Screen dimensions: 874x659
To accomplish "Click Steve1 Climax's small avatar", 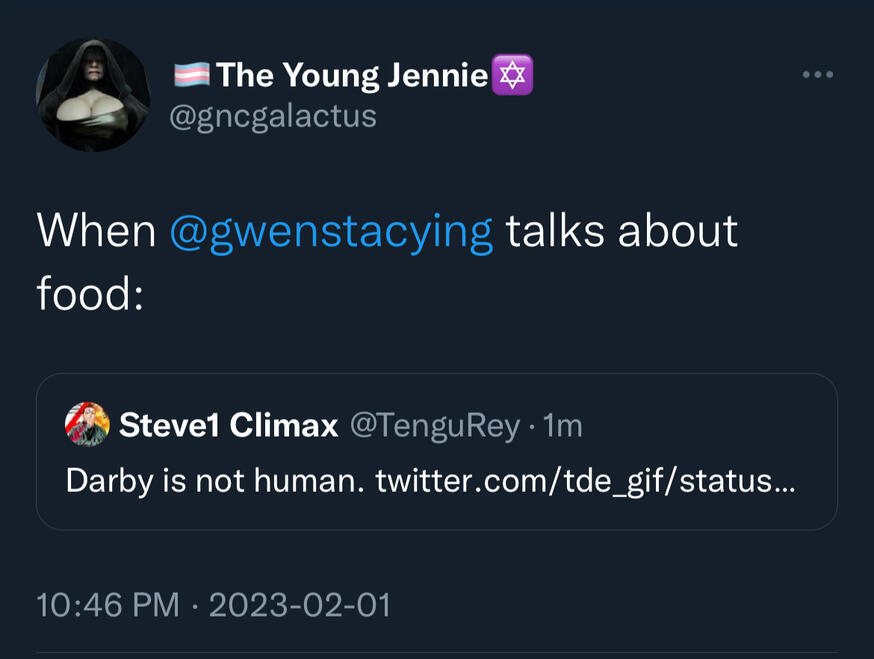I will 87,425.
